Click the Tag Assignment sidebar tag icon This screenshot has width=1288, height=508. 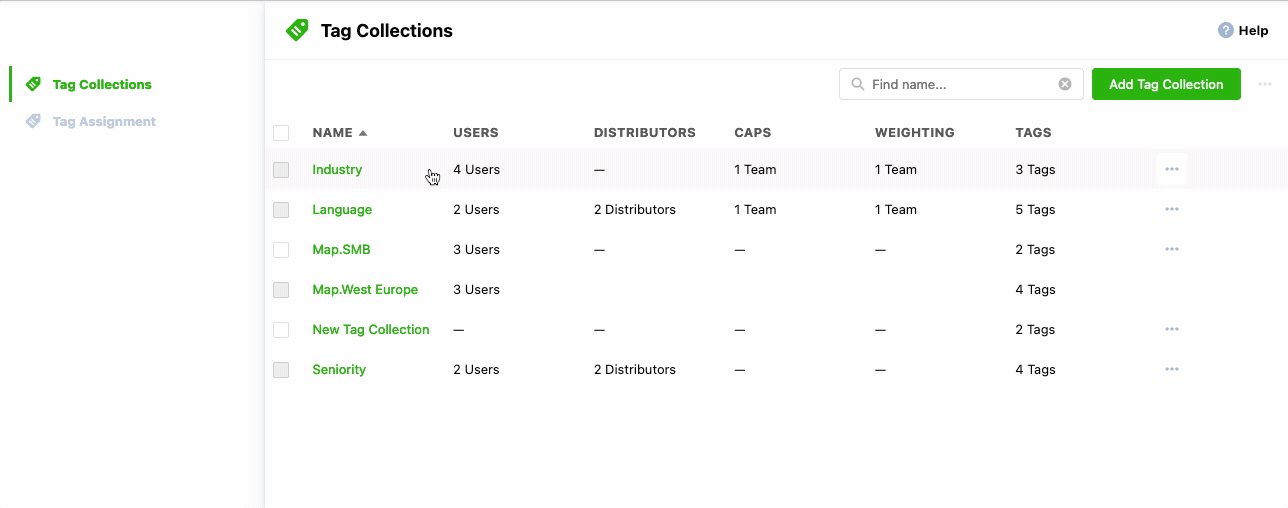tap(33, 121)
